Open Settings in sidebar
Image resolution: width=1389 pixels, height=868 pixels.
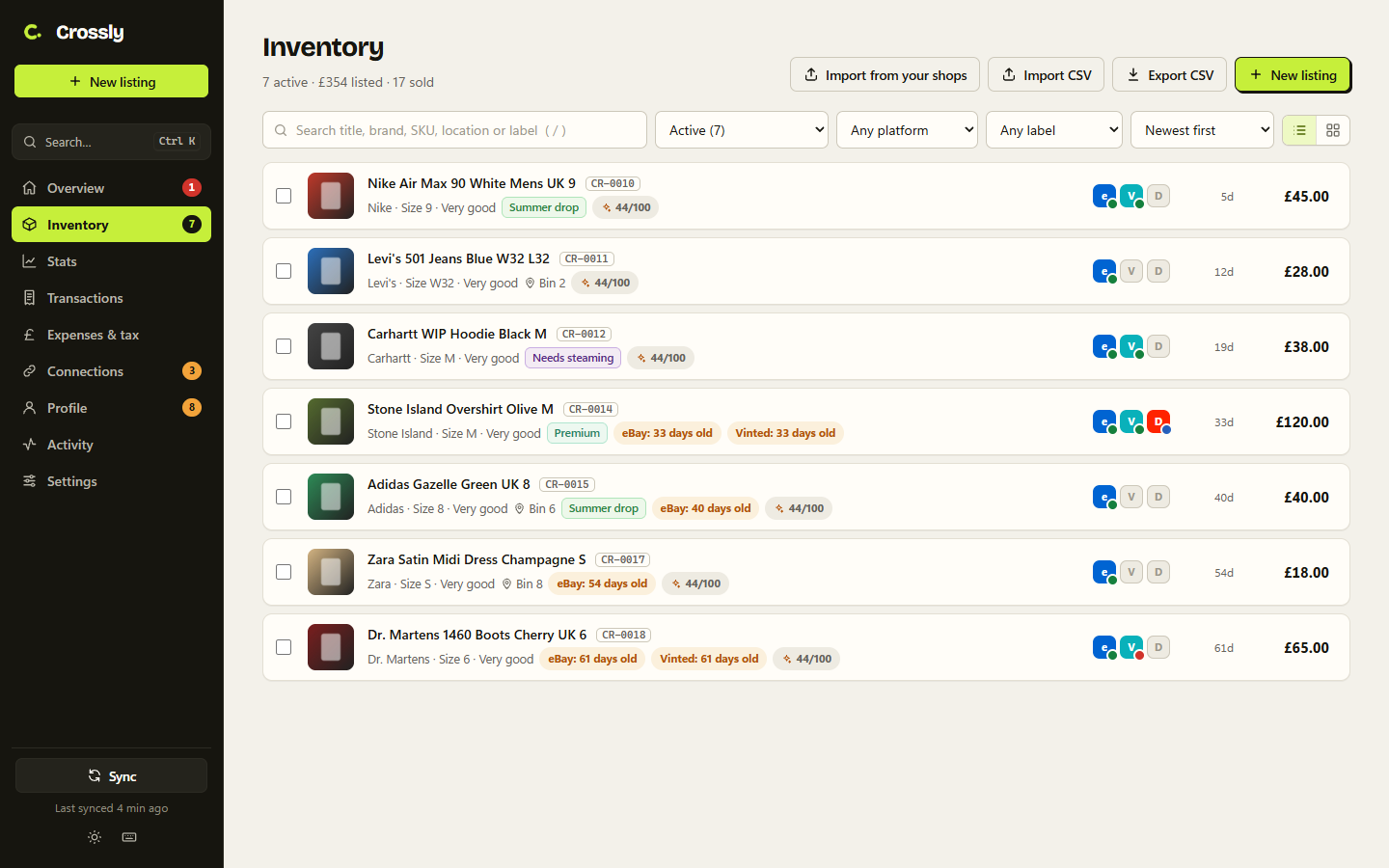click(x=111, y=481)
